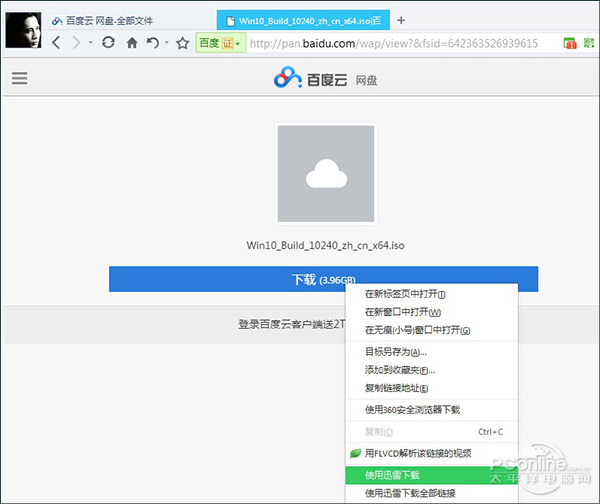Go back with the browser back arrow
This screenshot has width=600, height=504.
(x=56, y=42)
